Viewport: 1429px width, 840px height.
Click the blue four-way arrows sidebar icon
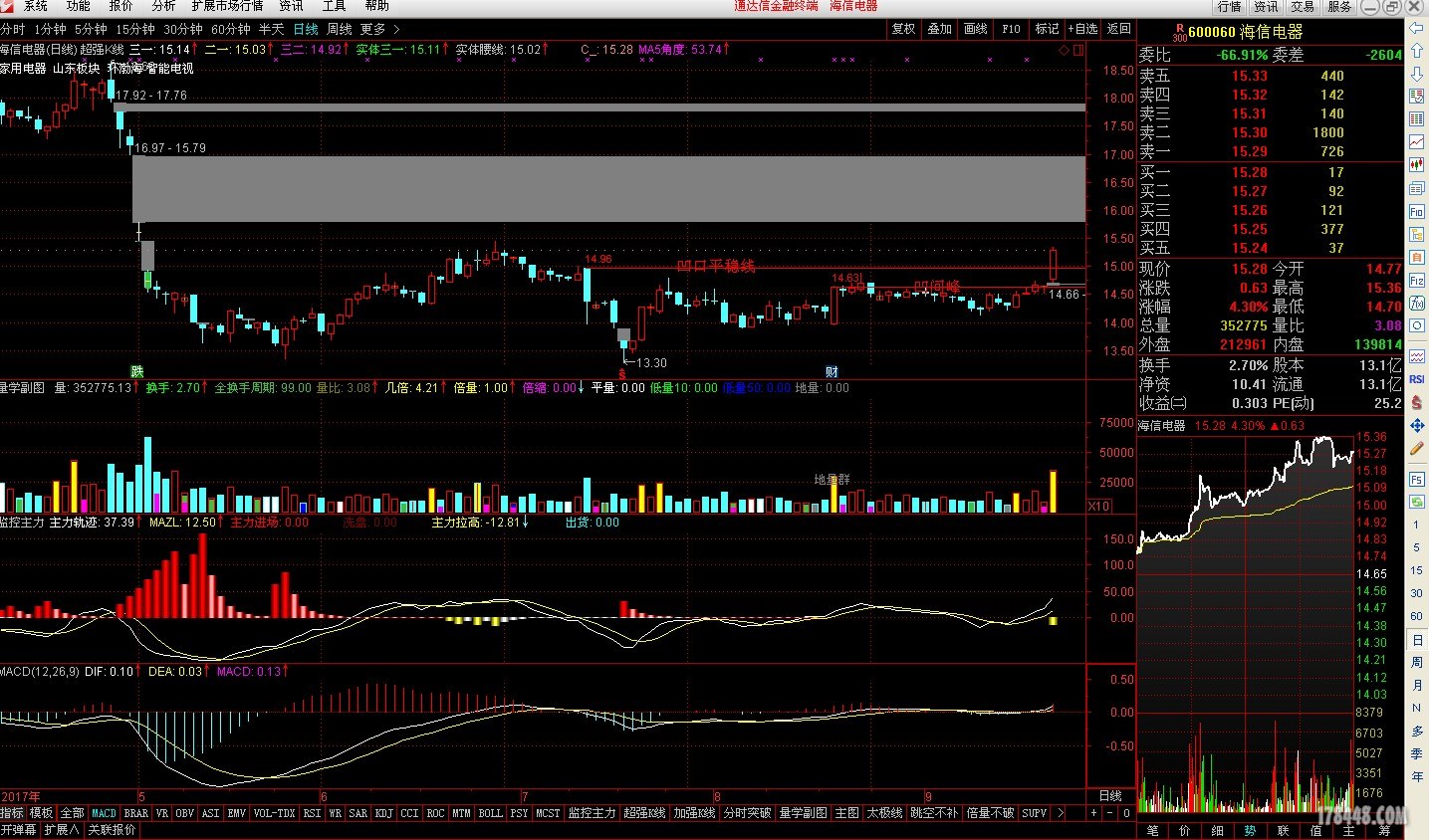pyautogui.click(x=1416, y=425)
